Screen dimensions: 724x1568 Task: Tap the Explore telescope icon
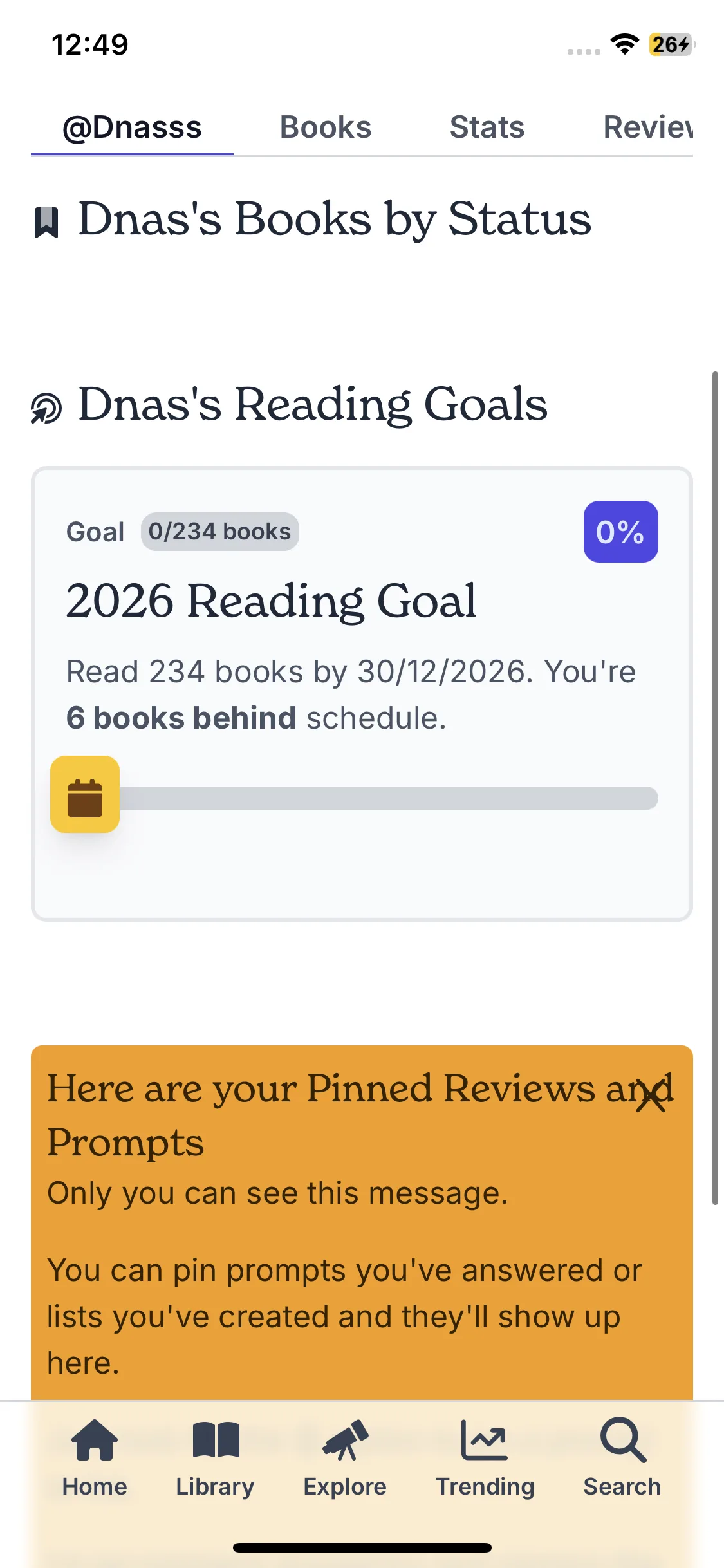(345, 1441)
